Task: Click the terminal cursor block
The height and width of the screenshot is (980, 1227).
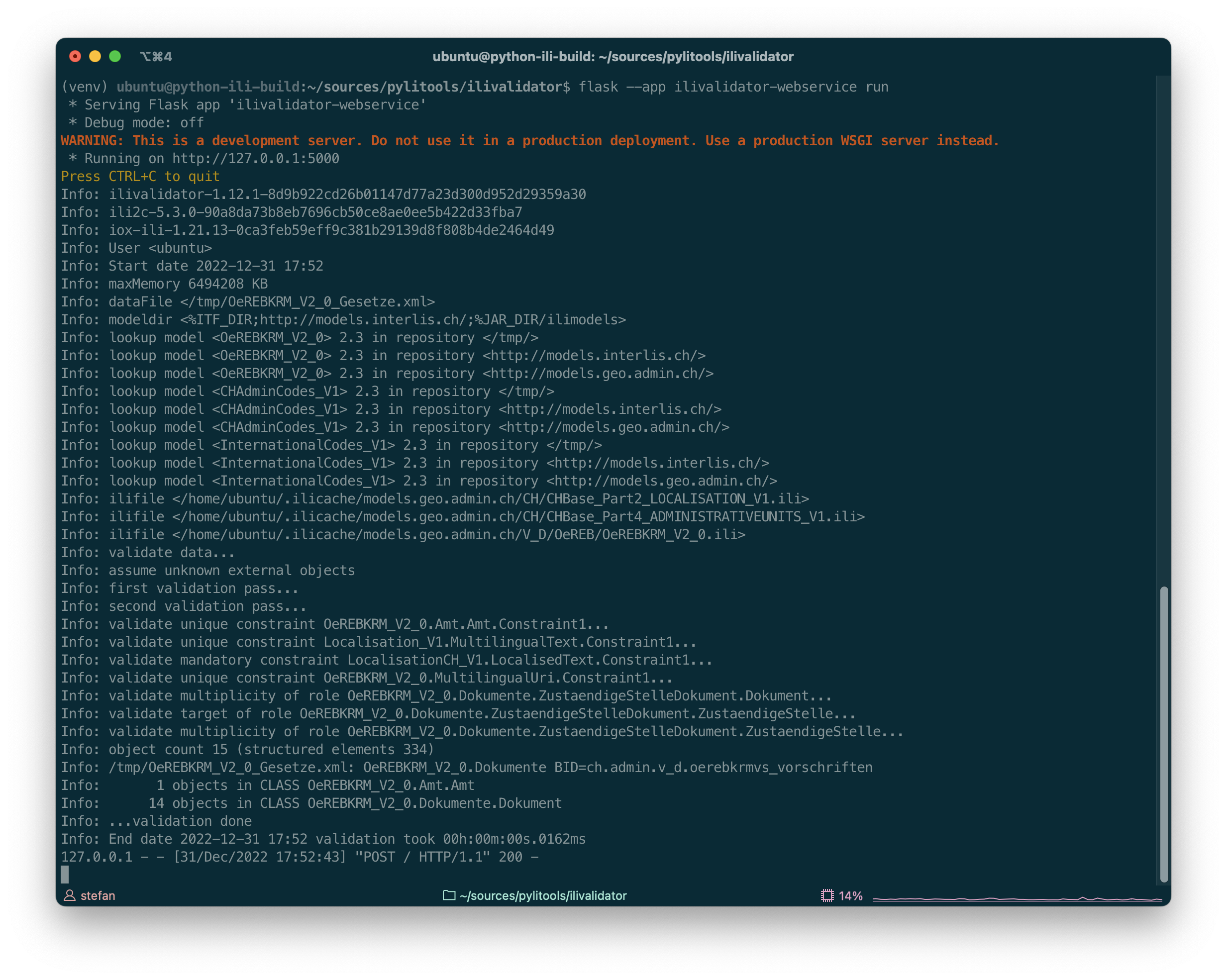Action: click(x=65, y=875)
